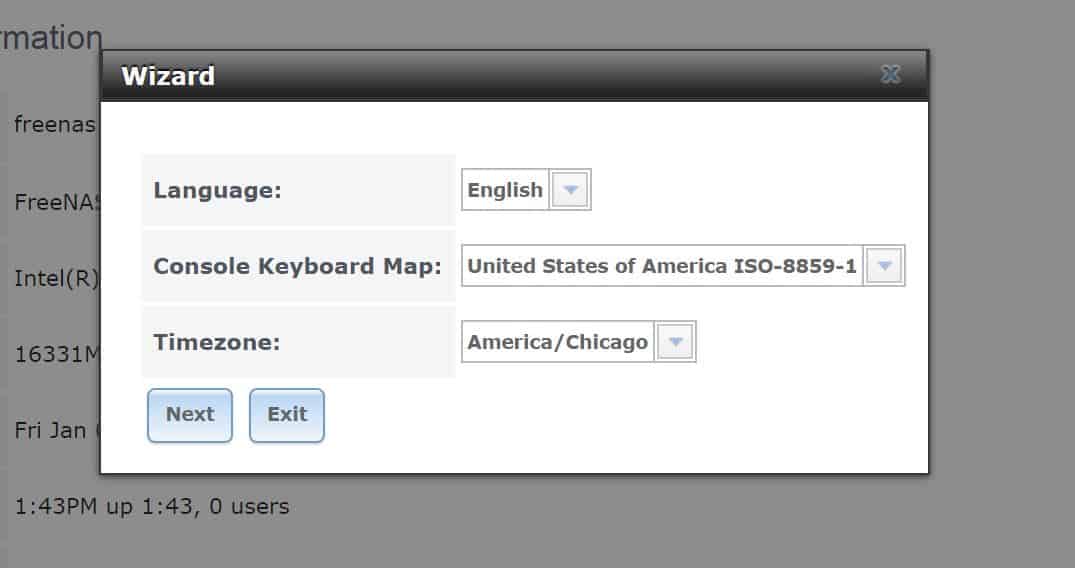The width and height of the screenshot is (1075, 568).
Task: Leave the wizard with the Exit button
Action: click(x=287, y=416)
